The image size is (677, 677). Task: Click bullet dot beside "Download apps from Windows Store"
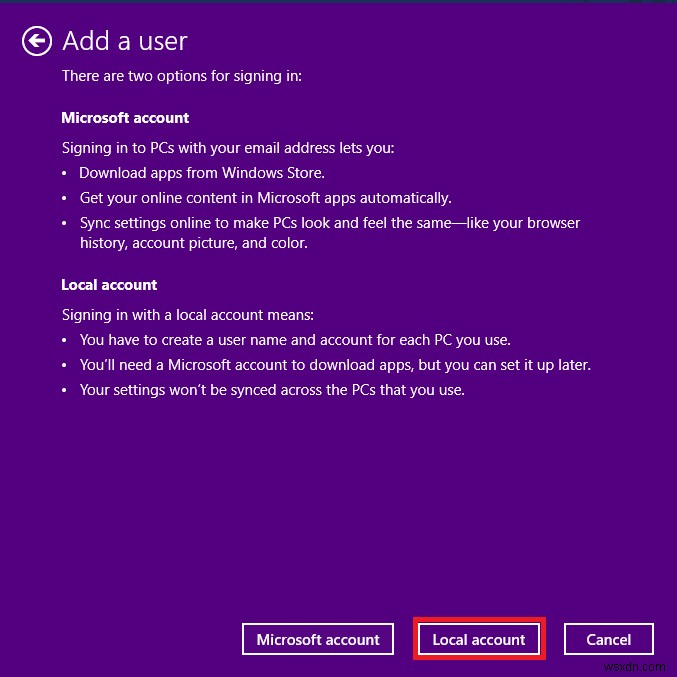point(65,174)
